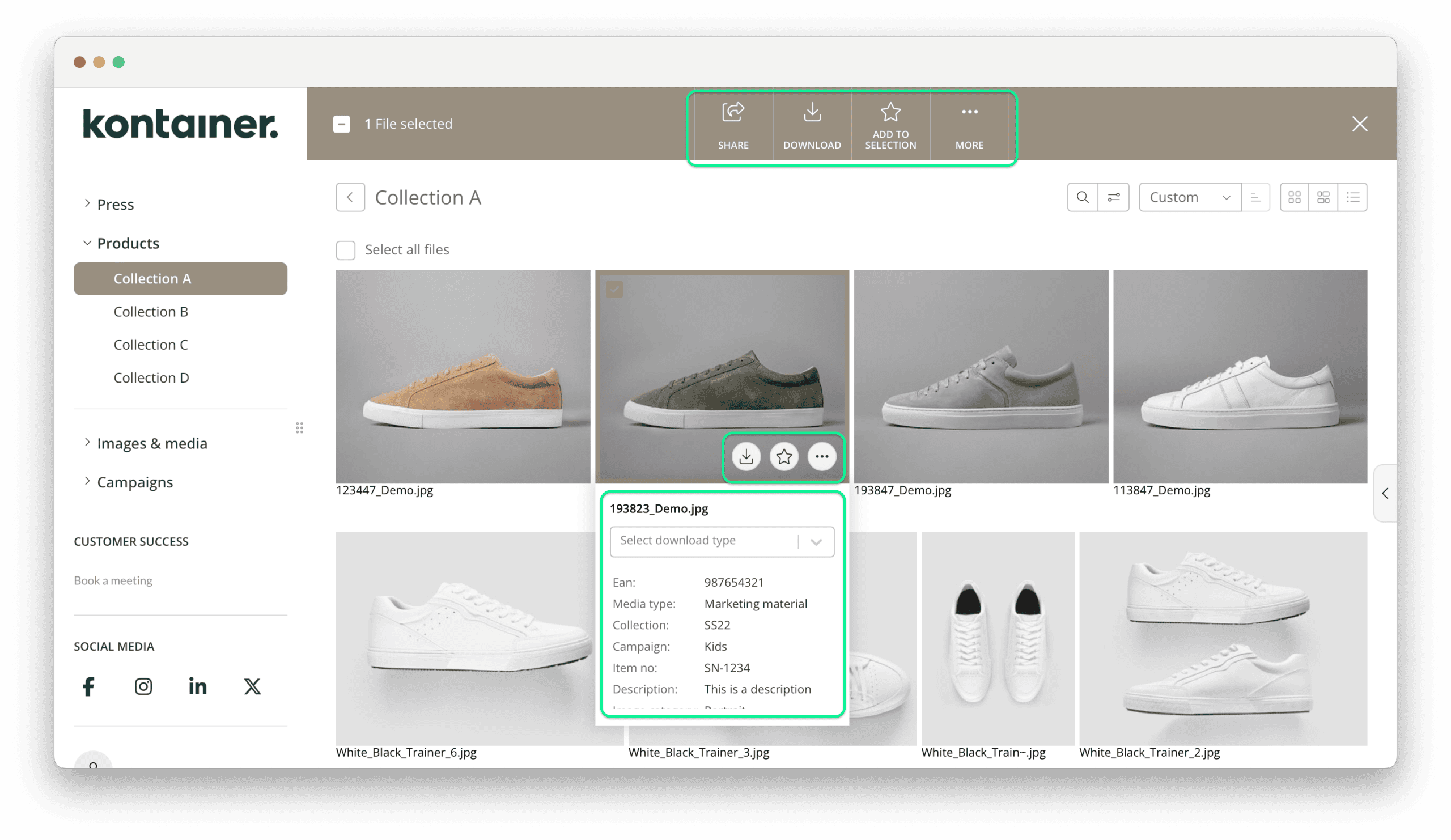
Task: Click the Collection A page heading
Action: [x=428, y=197]
